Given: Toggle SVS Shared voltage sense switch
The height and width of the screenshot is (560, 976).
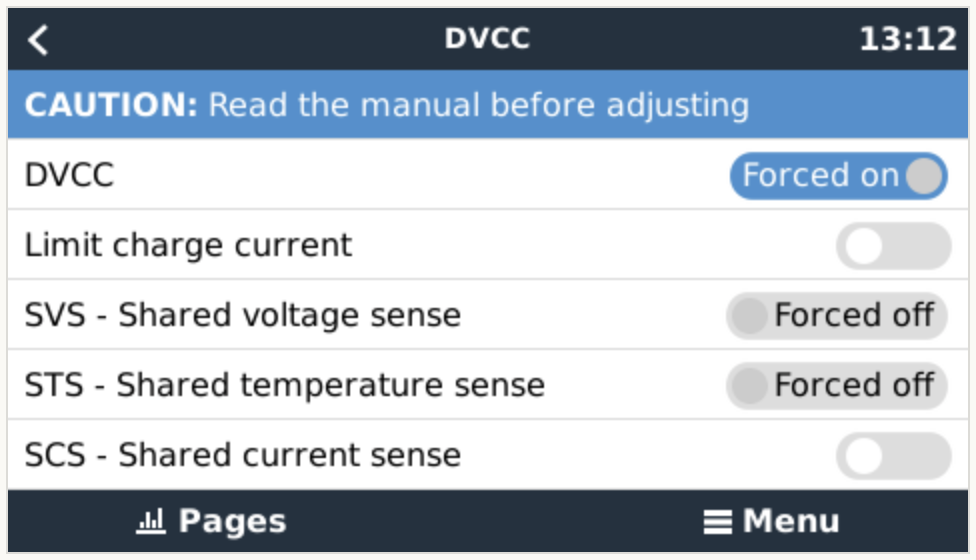Looking at the screenshot, I should point(836,316).
